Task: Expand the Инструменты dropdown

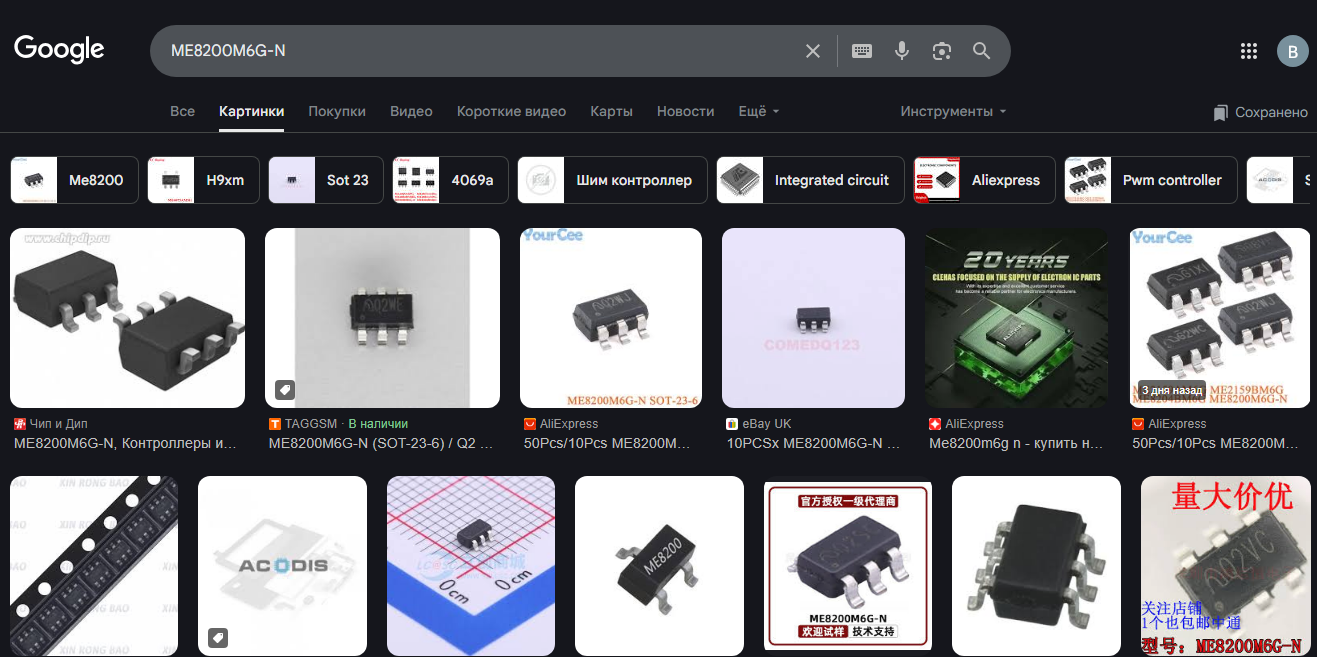Action: tap(953, 111)
